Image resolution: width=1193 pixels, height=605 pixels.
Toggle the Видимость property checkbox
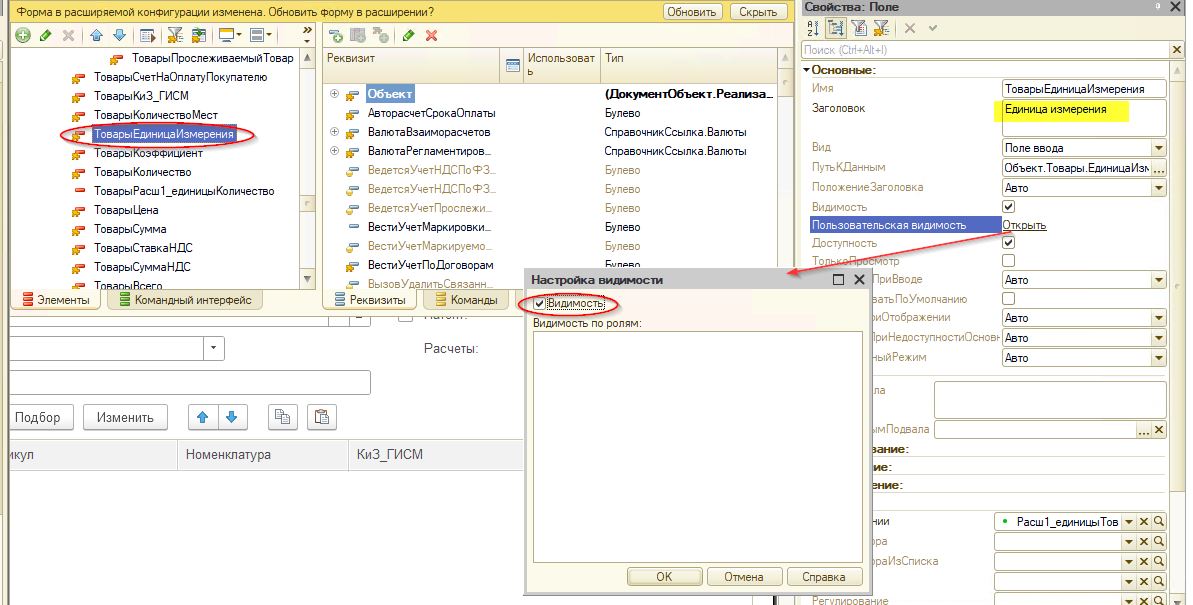click(1009, 207)
